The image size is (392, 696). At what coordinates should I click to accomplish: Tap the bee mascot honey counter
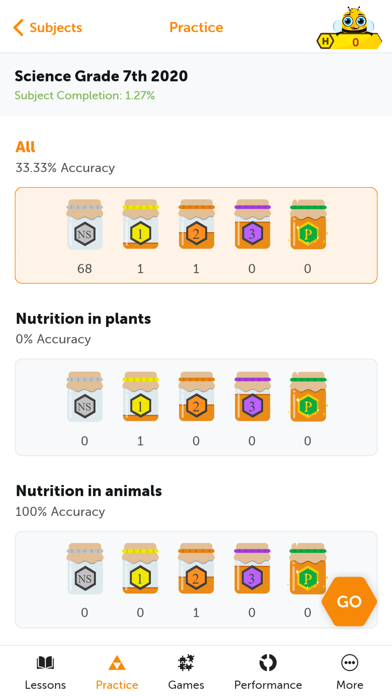(349, 28)
